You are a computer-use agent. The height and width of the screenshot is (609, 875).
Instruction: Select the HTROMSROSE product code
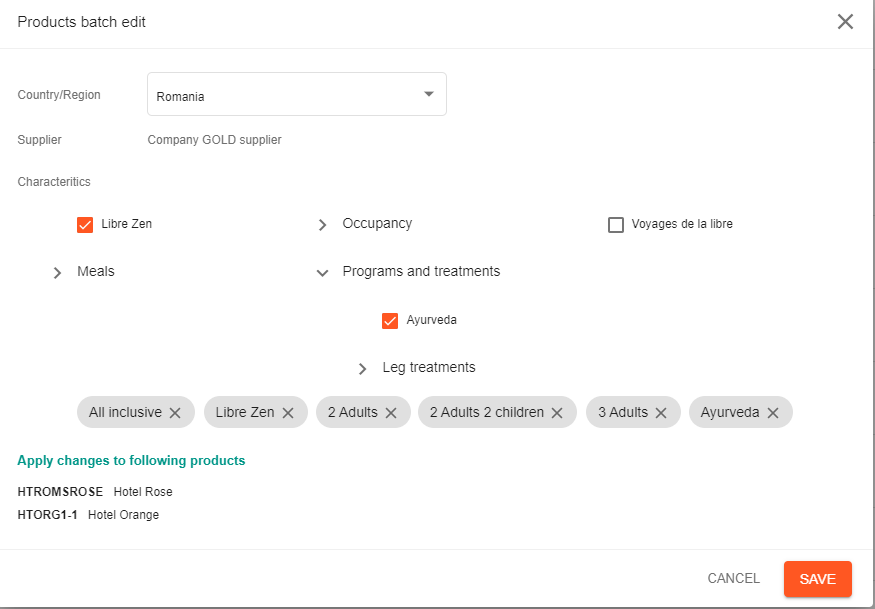(x=60, y=492)
